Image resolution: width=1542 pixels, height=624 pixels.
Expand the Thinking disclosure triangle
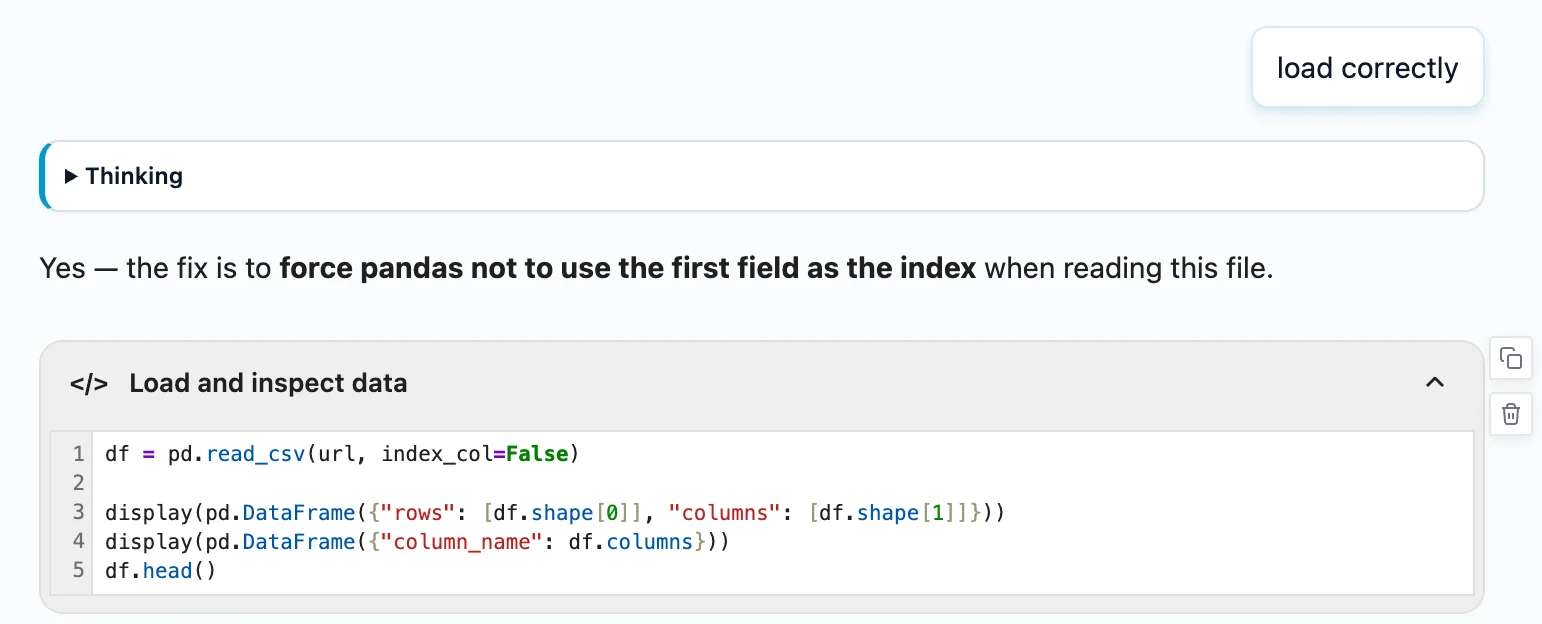click(71, 176)
